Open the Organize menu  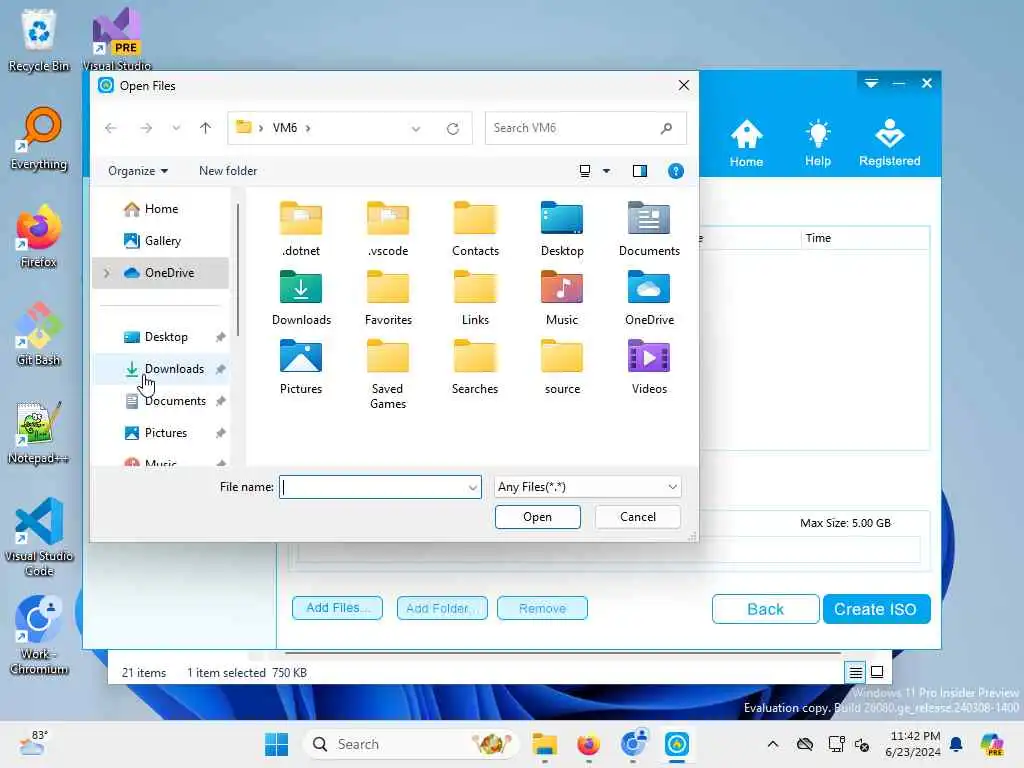(138, 171)
